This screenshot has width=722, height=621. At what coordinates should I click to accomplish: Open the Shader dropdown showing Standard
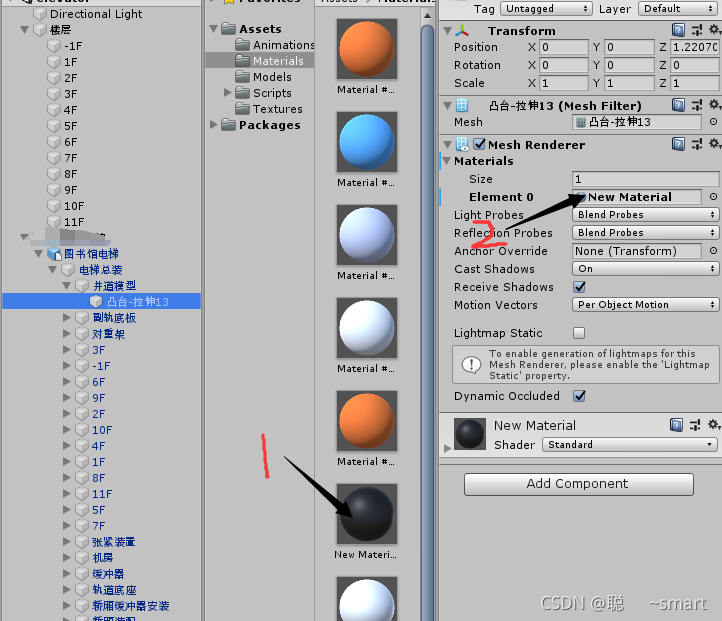click(x=629, y=444)
